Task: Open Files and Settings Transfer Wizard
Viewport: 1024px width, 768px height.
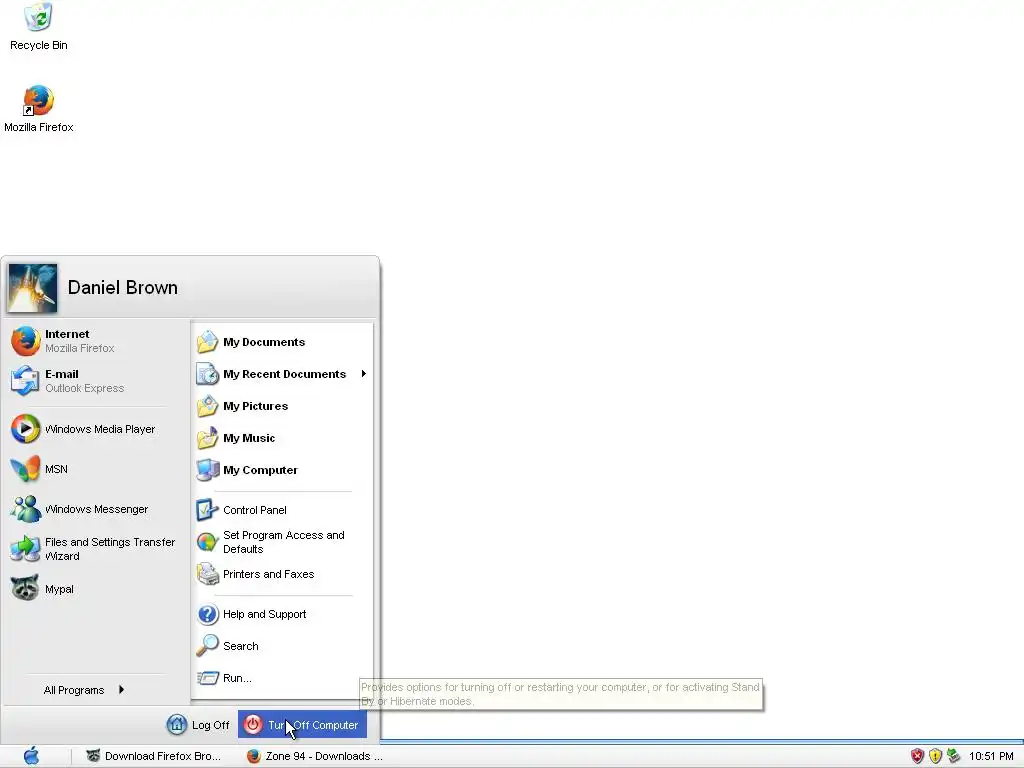Action: (x=95, y=549)
